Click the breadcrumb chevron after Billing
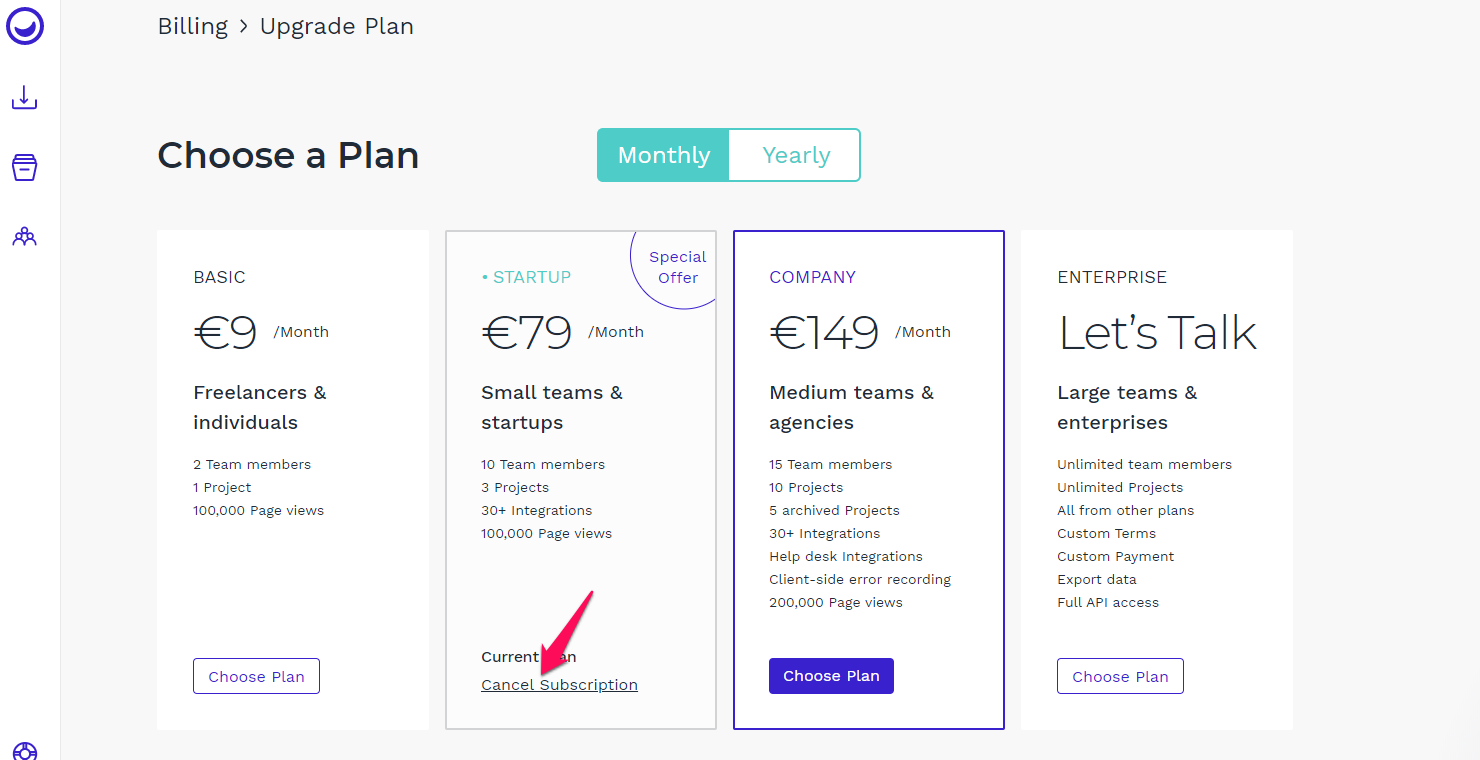 tap(244, 27)
